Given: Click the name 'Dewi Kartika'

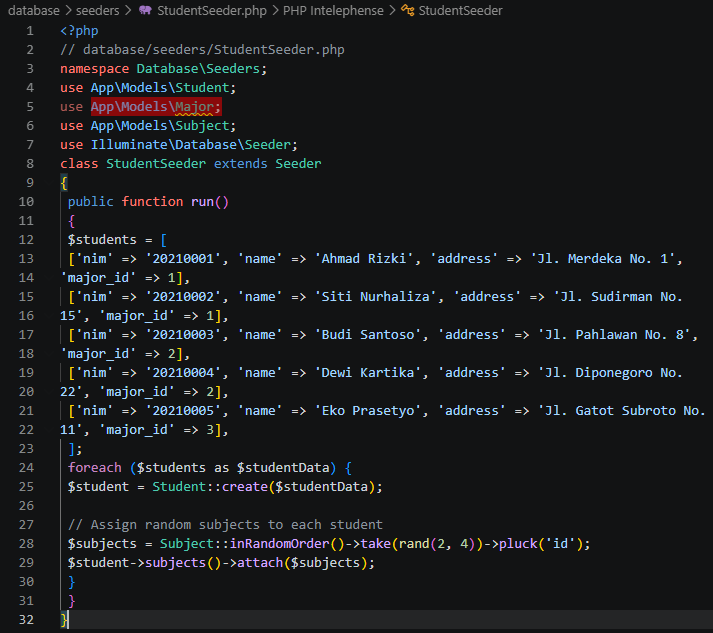Looking at the screenshot, I should point(367,373).
